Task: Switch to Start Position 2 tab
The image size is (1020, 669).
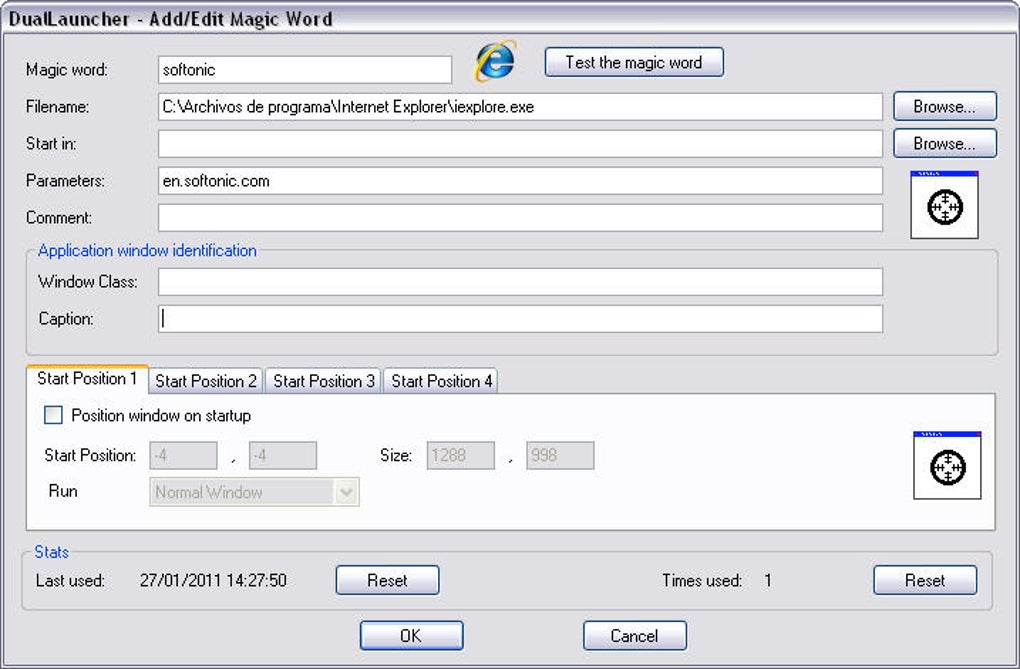Action: 206,381
